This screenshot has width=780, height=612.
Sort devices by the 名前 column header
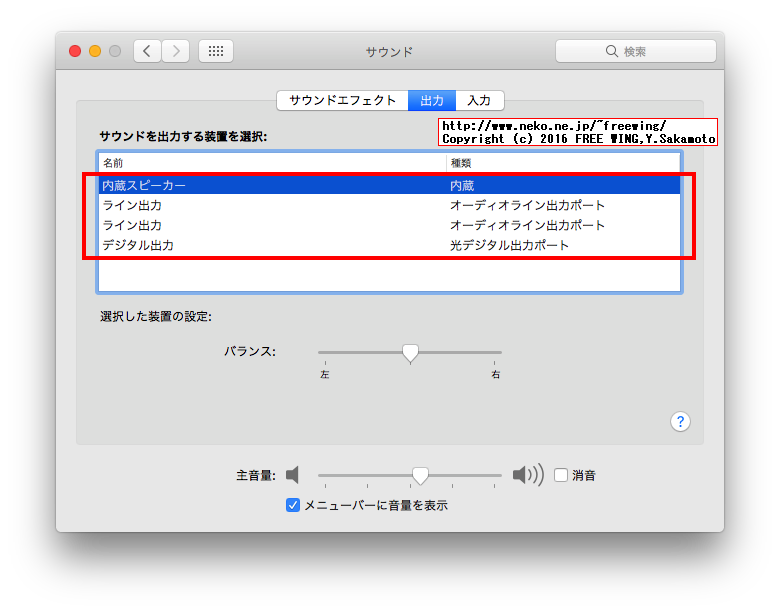tap(270, 162)
